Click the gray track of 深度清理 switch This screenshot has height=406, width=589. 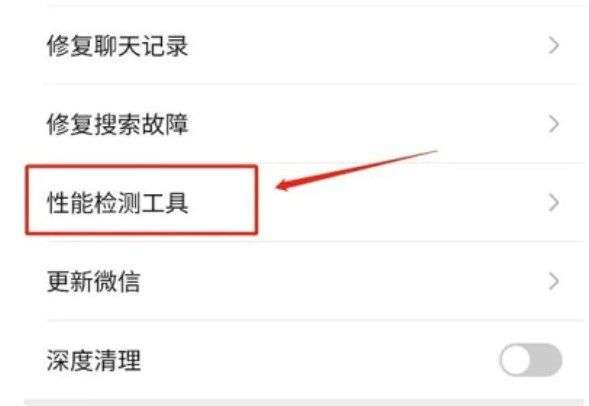tap(547, 359)
